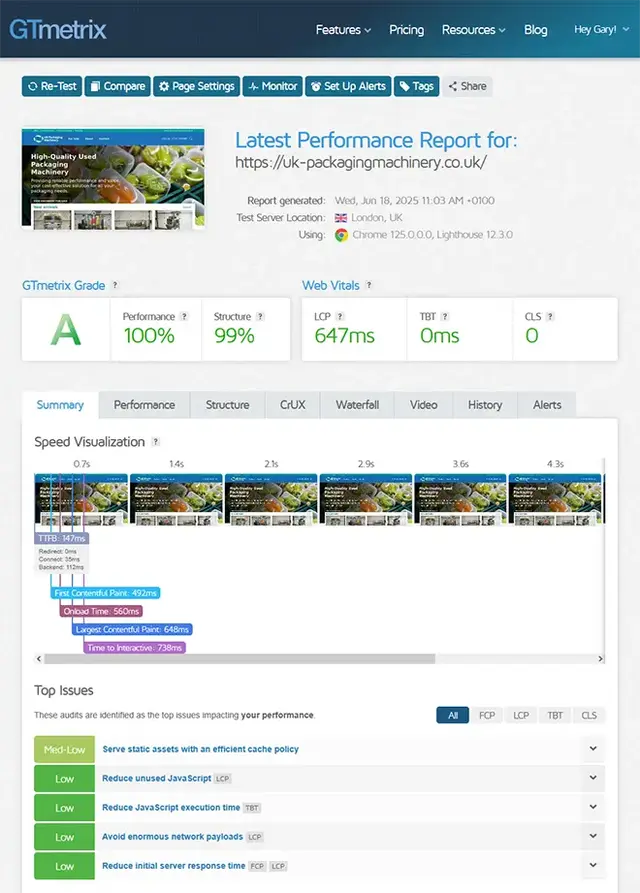Click help icon beside LCP metric

click(x=340, y=316)
